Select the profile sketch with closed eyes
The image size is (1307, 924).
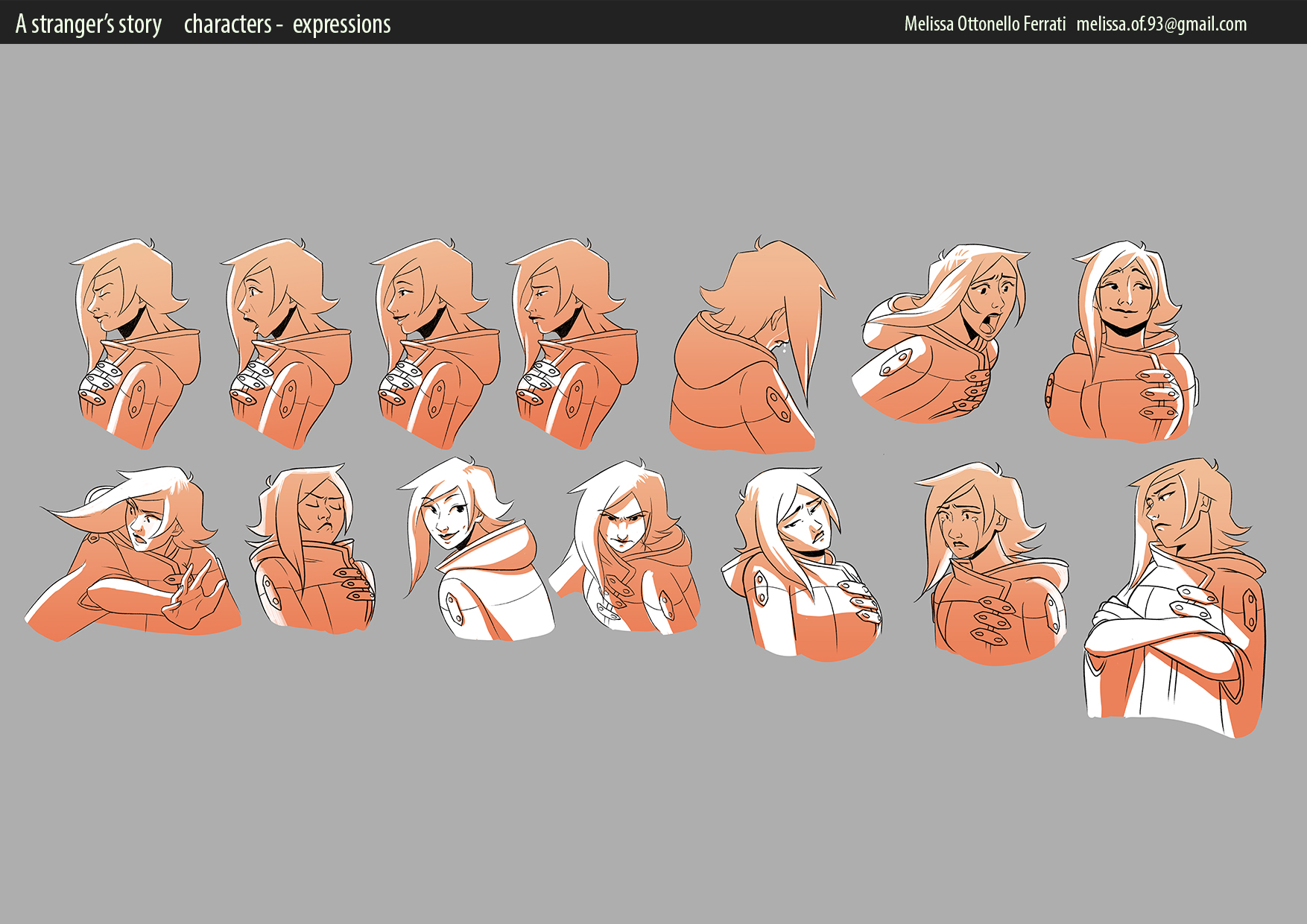134,343
